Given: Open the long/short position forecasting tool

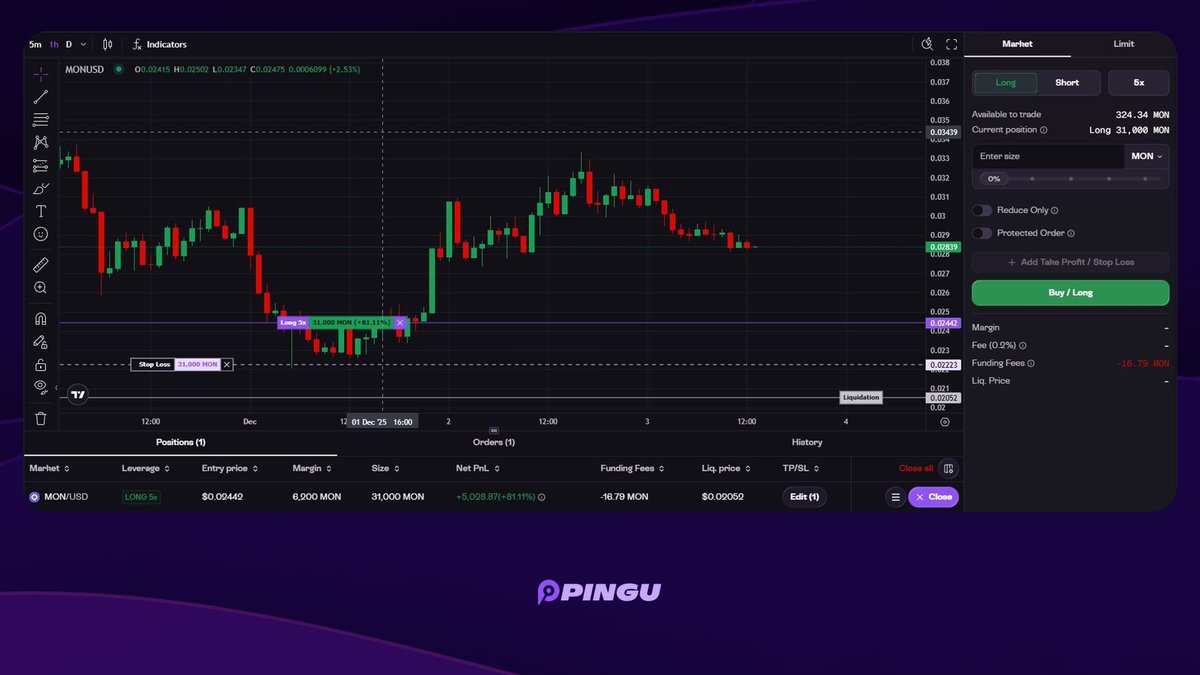Looking at the screenshot, I should [x=41, y=166].
